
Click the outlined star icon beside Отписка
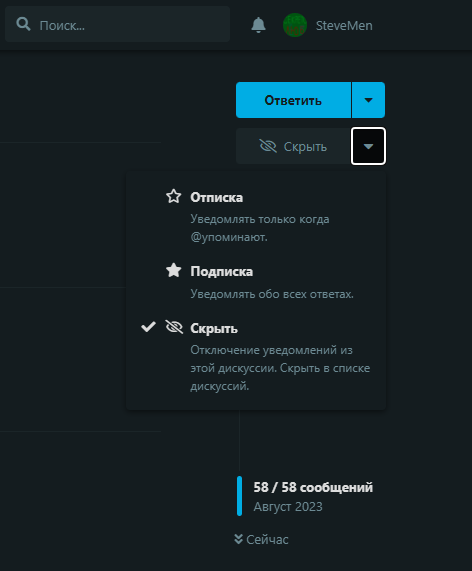[174, 196]
